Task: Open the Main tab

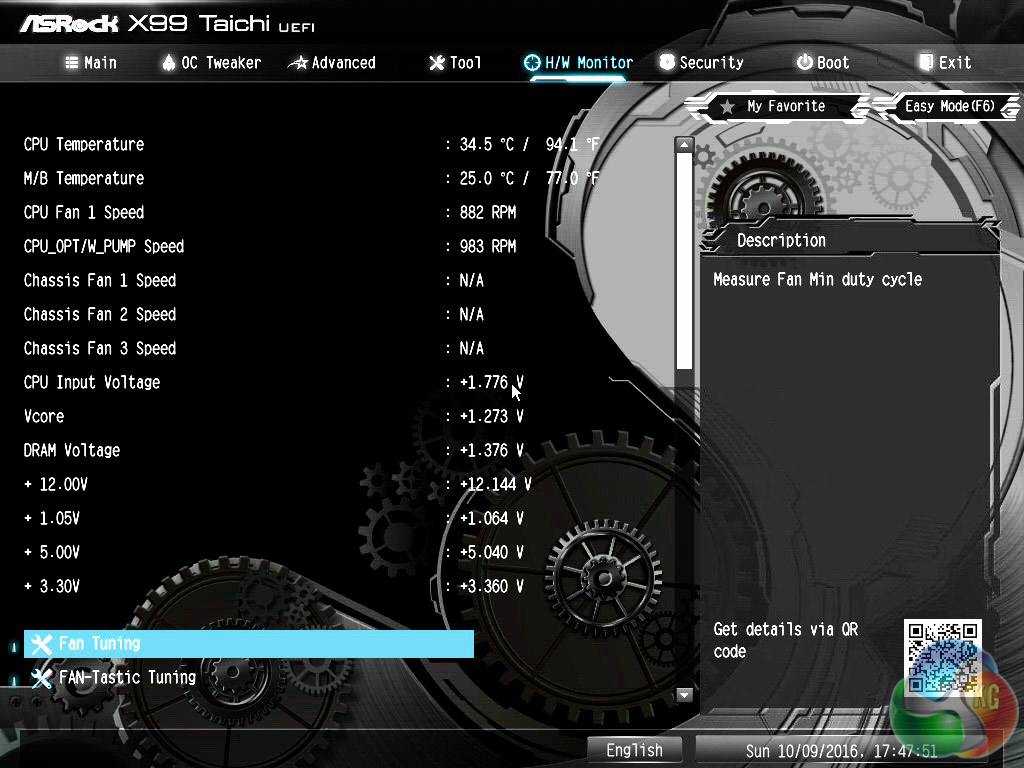Action: (x=91, y=63)
